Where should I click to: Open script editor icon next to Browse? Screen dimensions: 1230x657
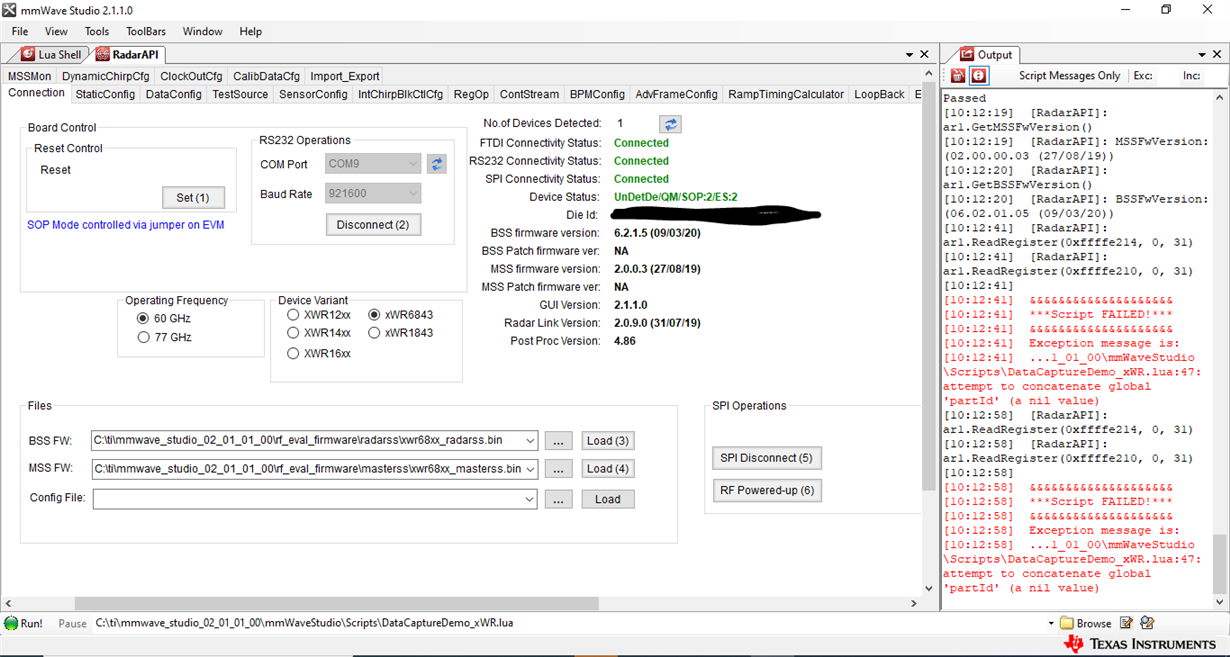point(1127,623)
